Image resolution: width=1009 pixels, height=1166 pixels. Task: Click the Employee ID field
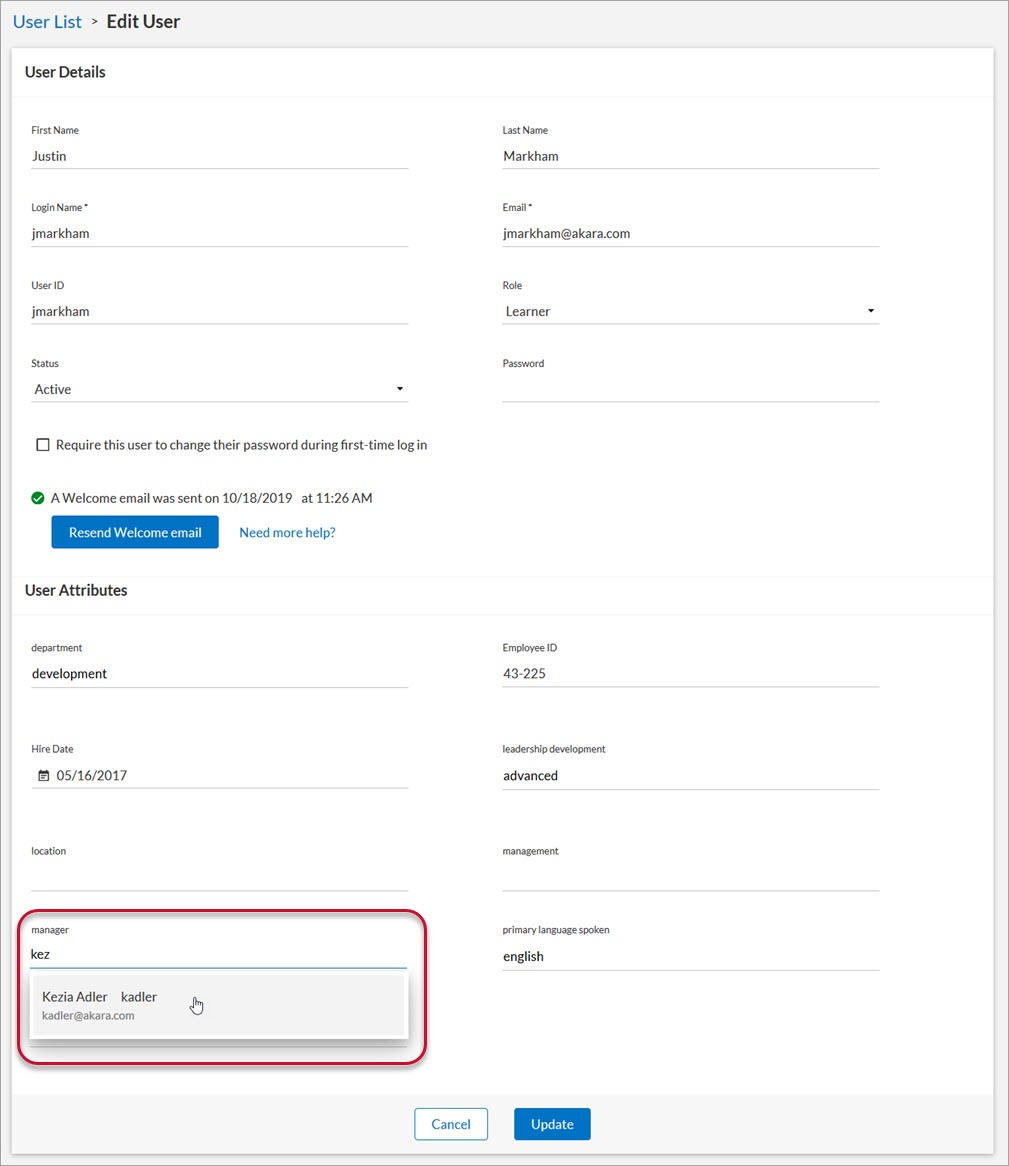(x=690, y=674)
